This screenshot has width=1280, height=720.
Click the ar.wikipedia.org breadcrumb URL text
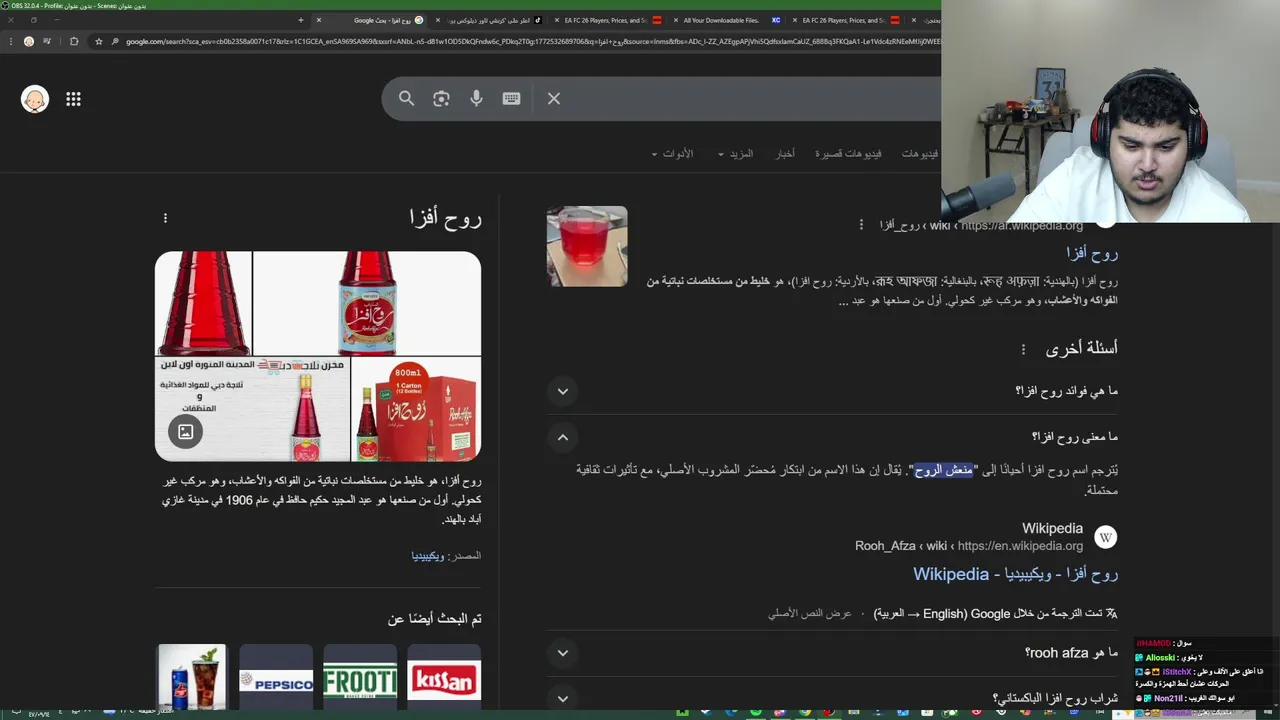981,226
